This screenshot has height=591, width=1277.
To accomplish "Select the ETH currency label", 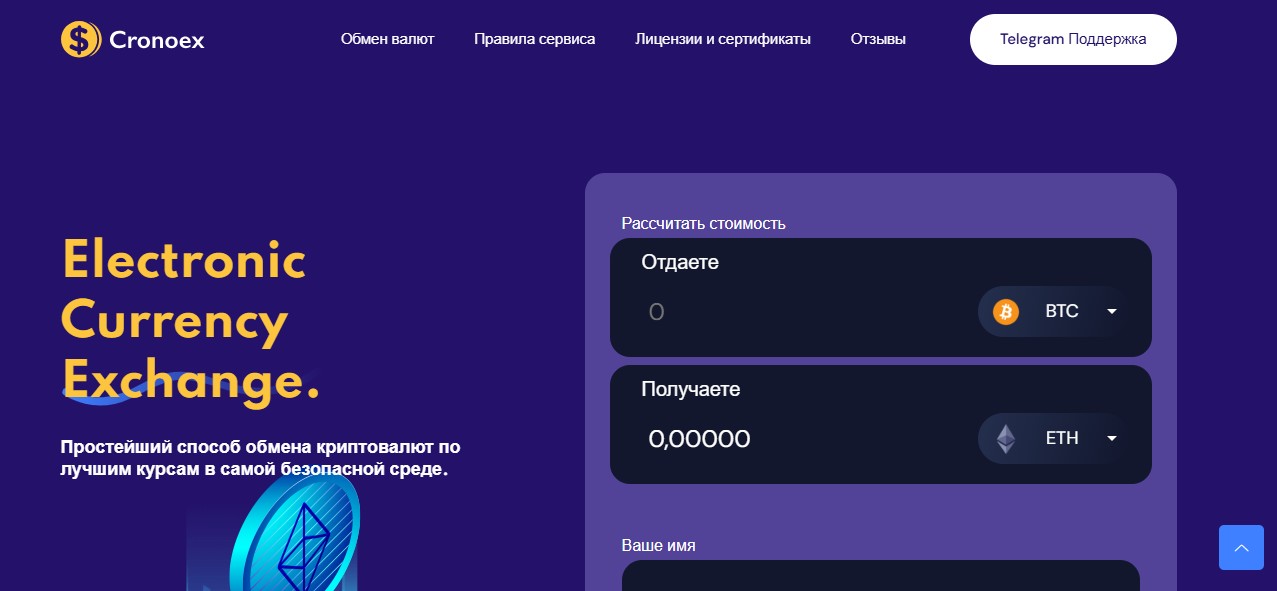I will [1062, 438].
